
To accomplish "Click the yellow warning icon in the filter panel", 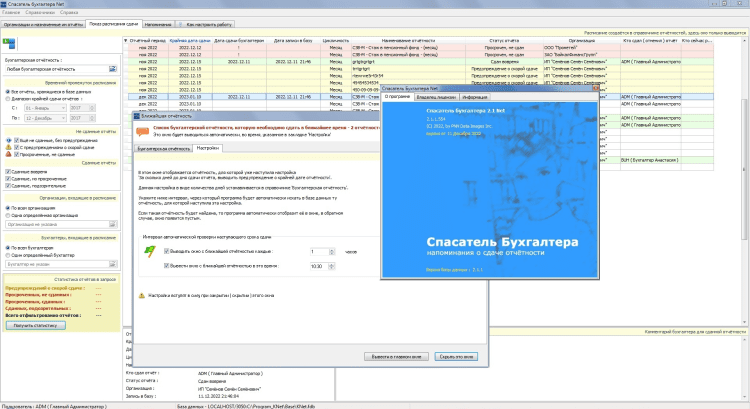I will click(x=8, y=147).
